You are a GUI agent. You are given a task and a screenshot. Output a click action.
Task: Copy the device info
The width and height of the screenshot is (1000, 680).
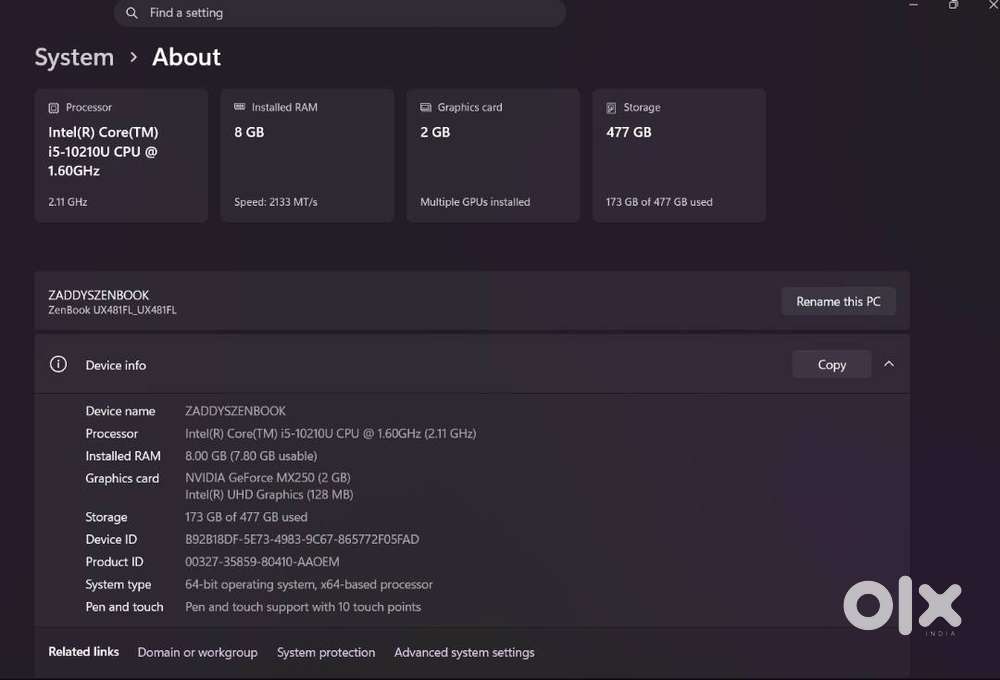(x=832, y=364)
